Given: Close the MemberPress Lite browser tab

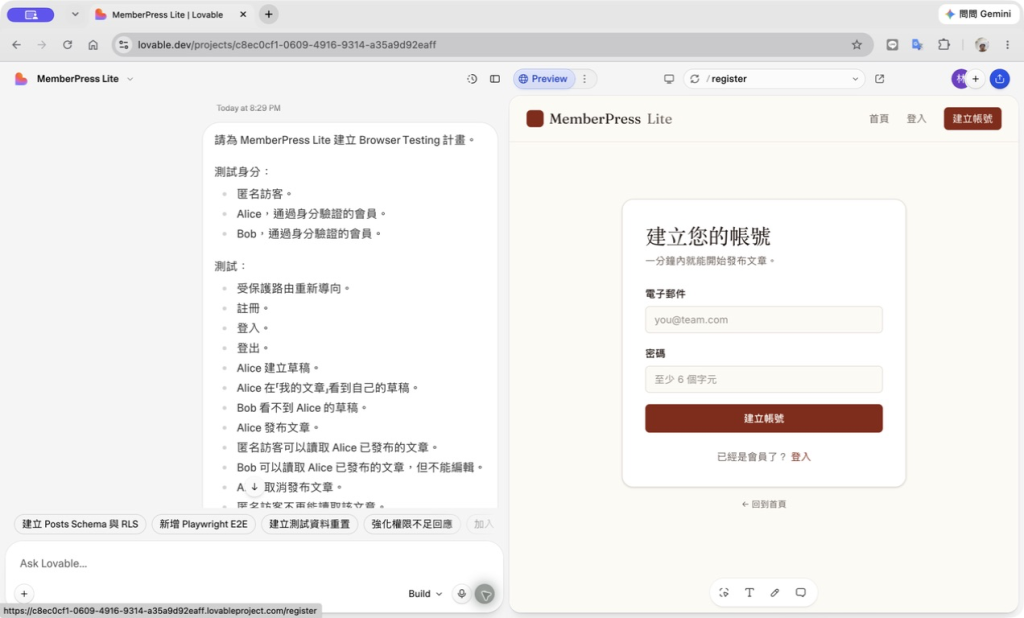Looking at the screenshot, I should (243, 14).
